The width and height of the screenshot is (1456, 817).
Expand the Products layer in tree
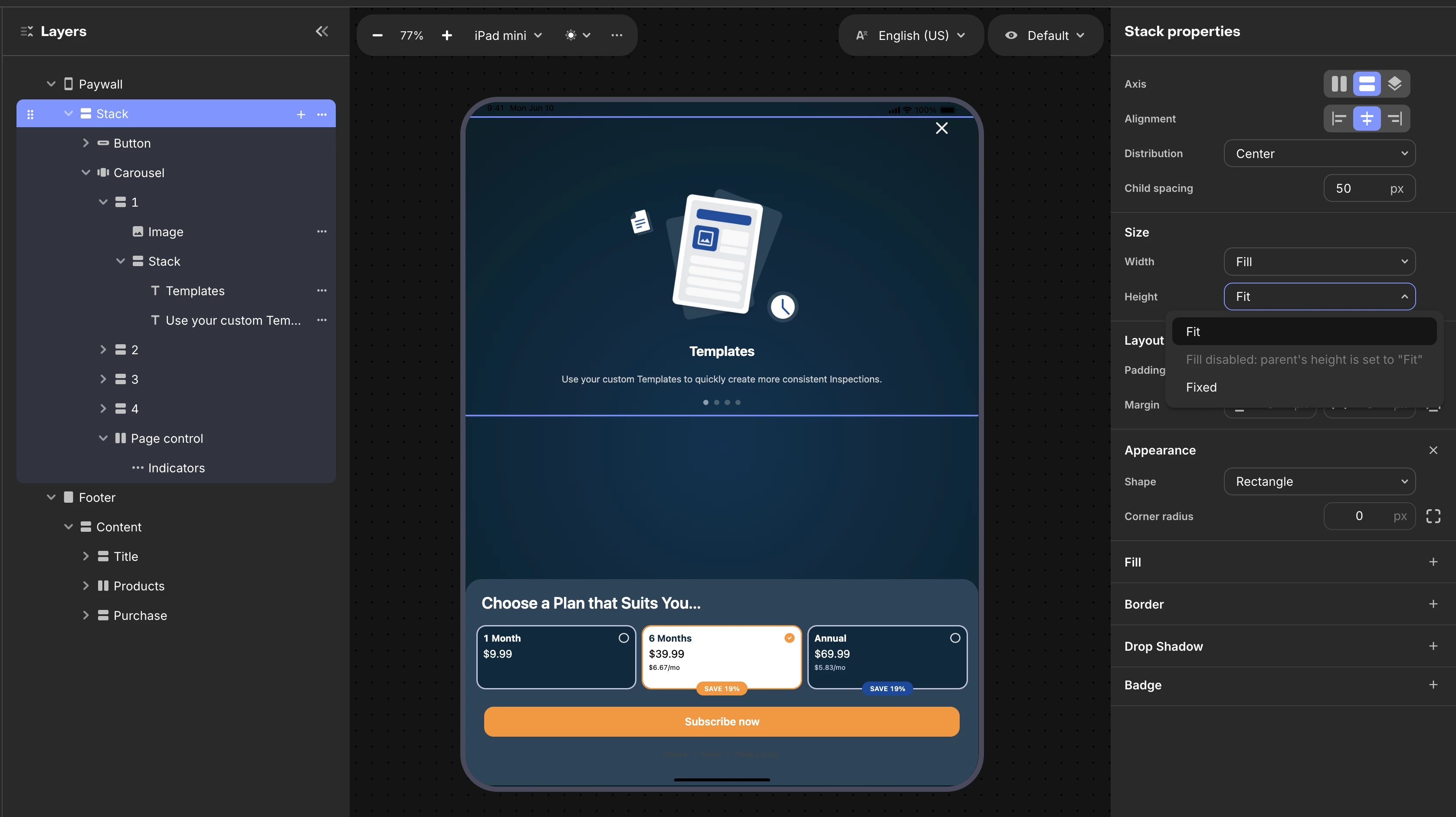86,586
